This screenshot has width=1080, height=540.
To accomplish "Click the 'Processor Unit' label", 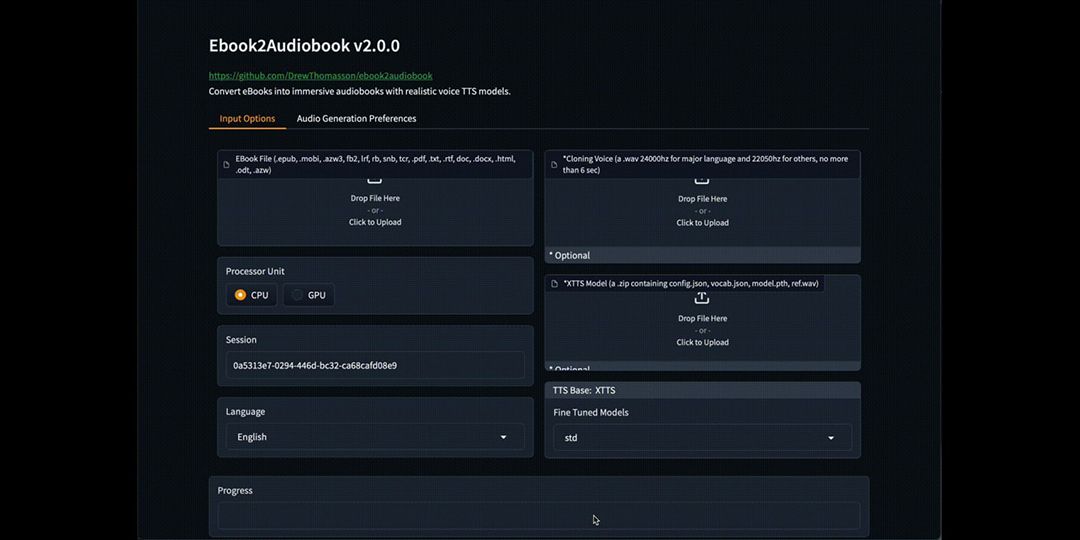I will tap(256, 271).
